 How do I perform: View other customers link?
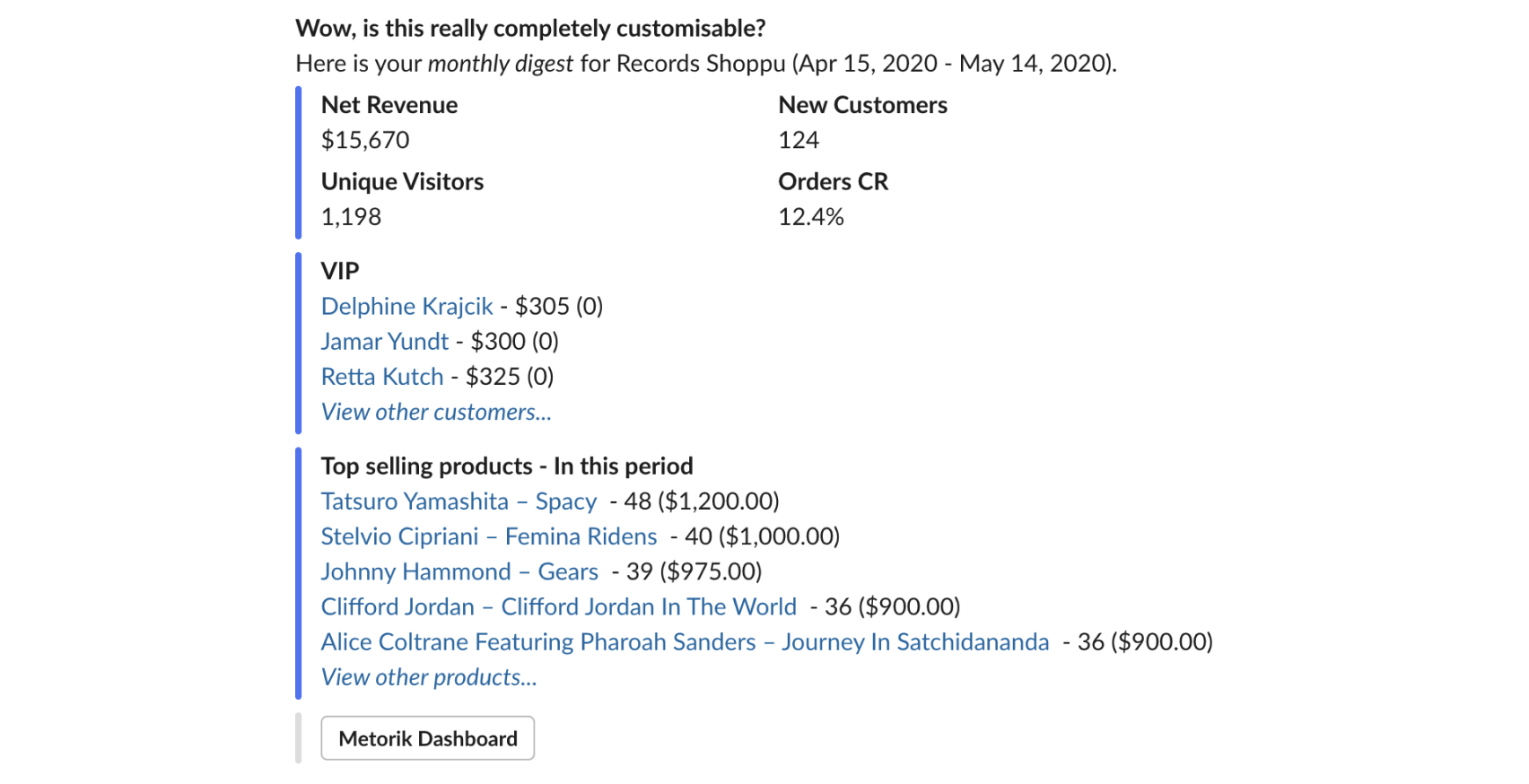[x=436, y=413]
